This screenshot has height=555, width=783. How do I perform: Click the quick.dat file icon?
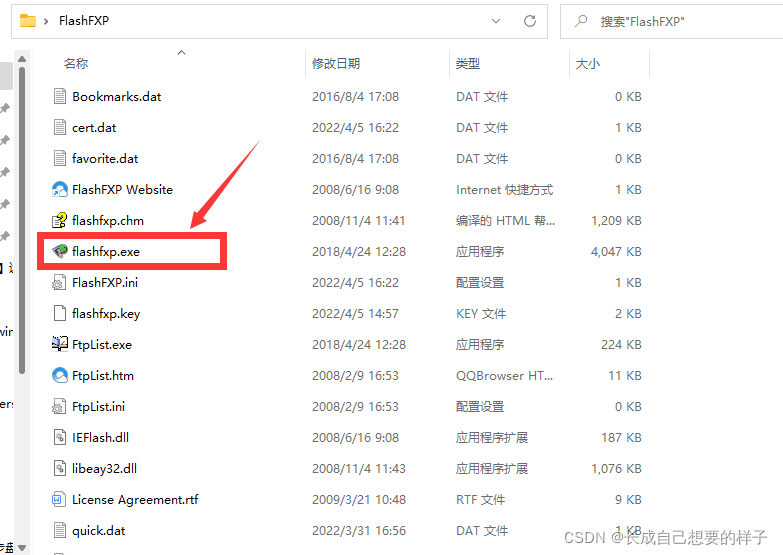[x=59, y=530]
